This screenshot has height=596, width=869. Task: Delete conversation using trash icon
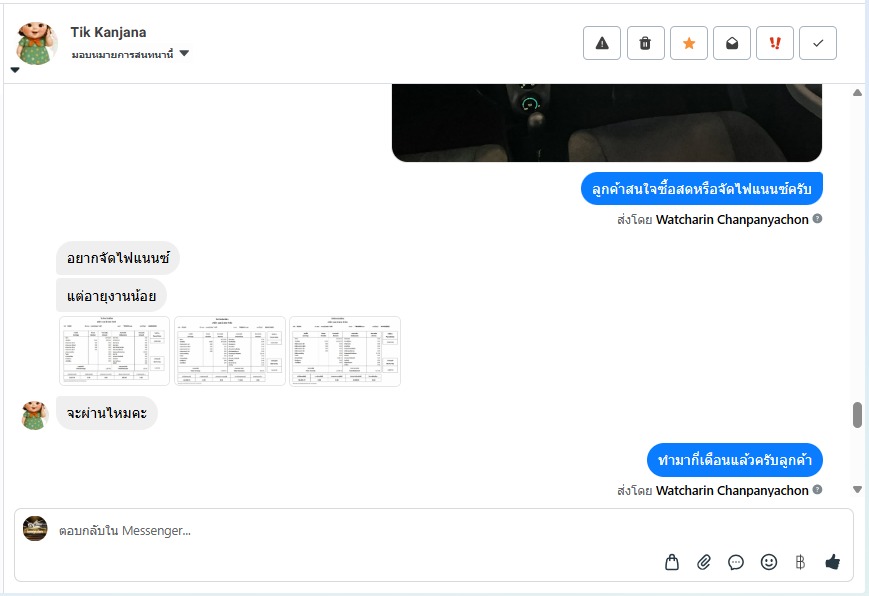pyautogui.click(x=646, y=43)
